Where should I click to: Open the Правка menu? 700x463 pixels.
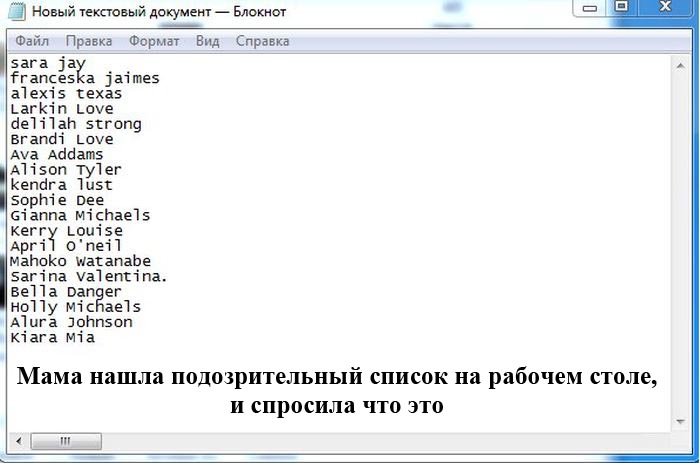pyautogui.click(x=89, y=41)
